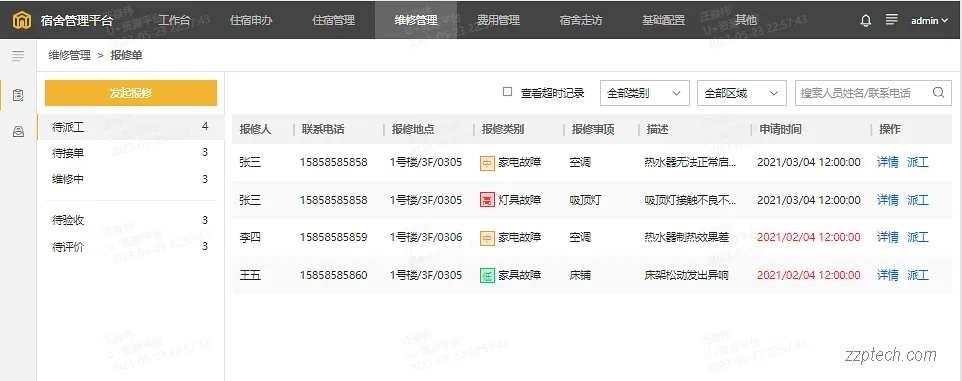Select the second sidebar icon below clipboard
962x381 pixels.
18,132
